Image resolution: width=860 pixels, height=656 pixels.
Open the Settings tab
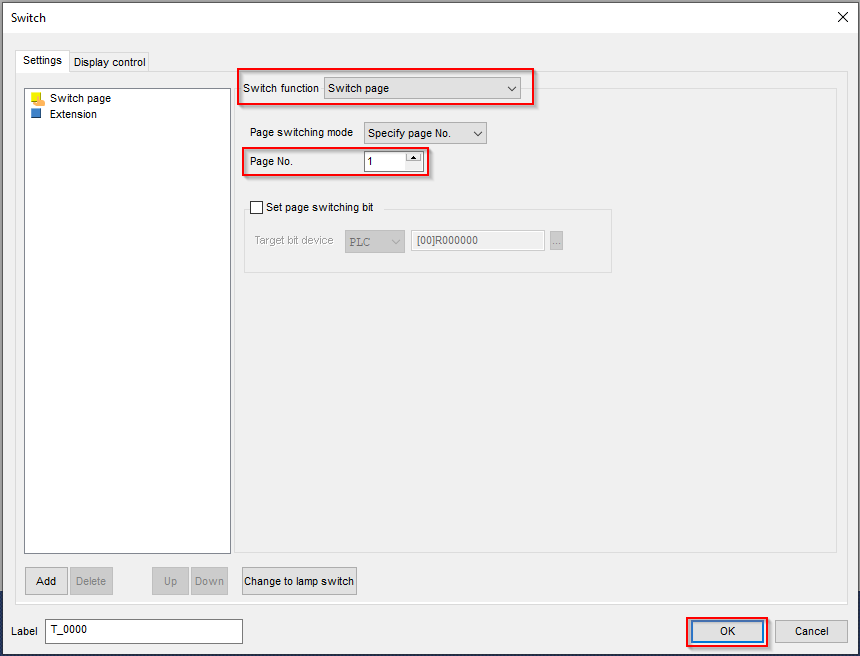(42, 60)
